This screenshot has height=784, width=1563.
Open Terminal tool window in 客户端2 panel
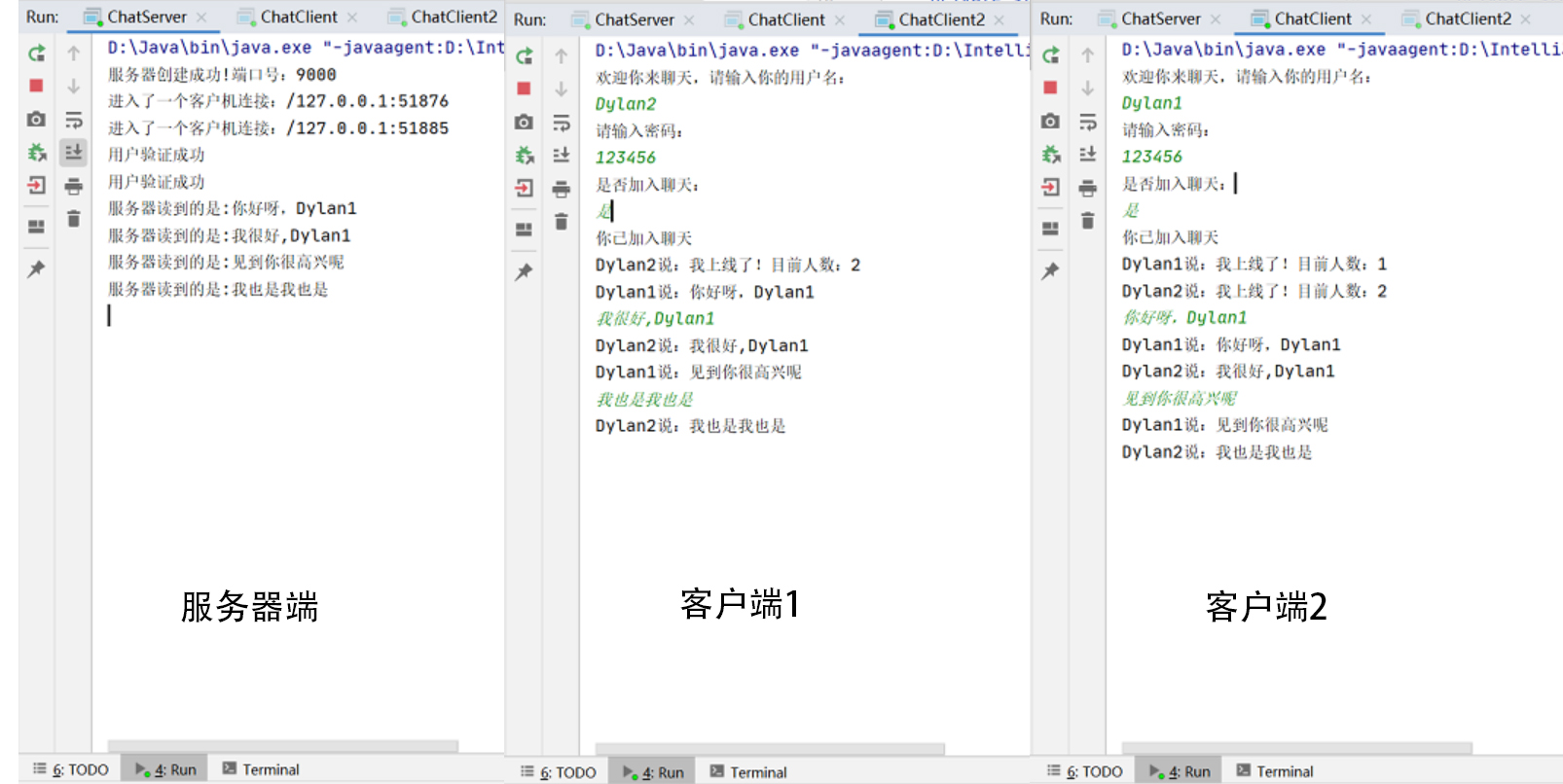(x=1274, y=771)
